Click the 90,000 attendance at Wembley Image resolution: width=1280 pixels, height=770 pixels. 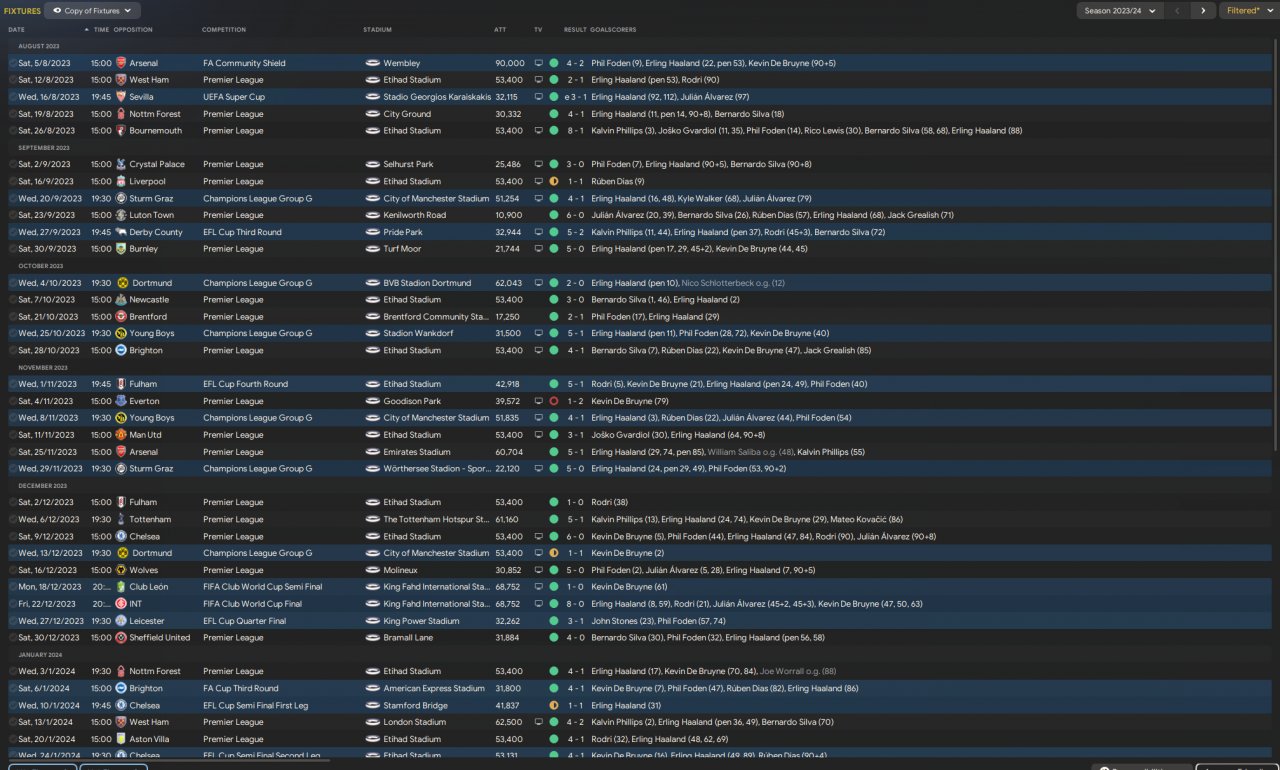(x=509, y=63)
